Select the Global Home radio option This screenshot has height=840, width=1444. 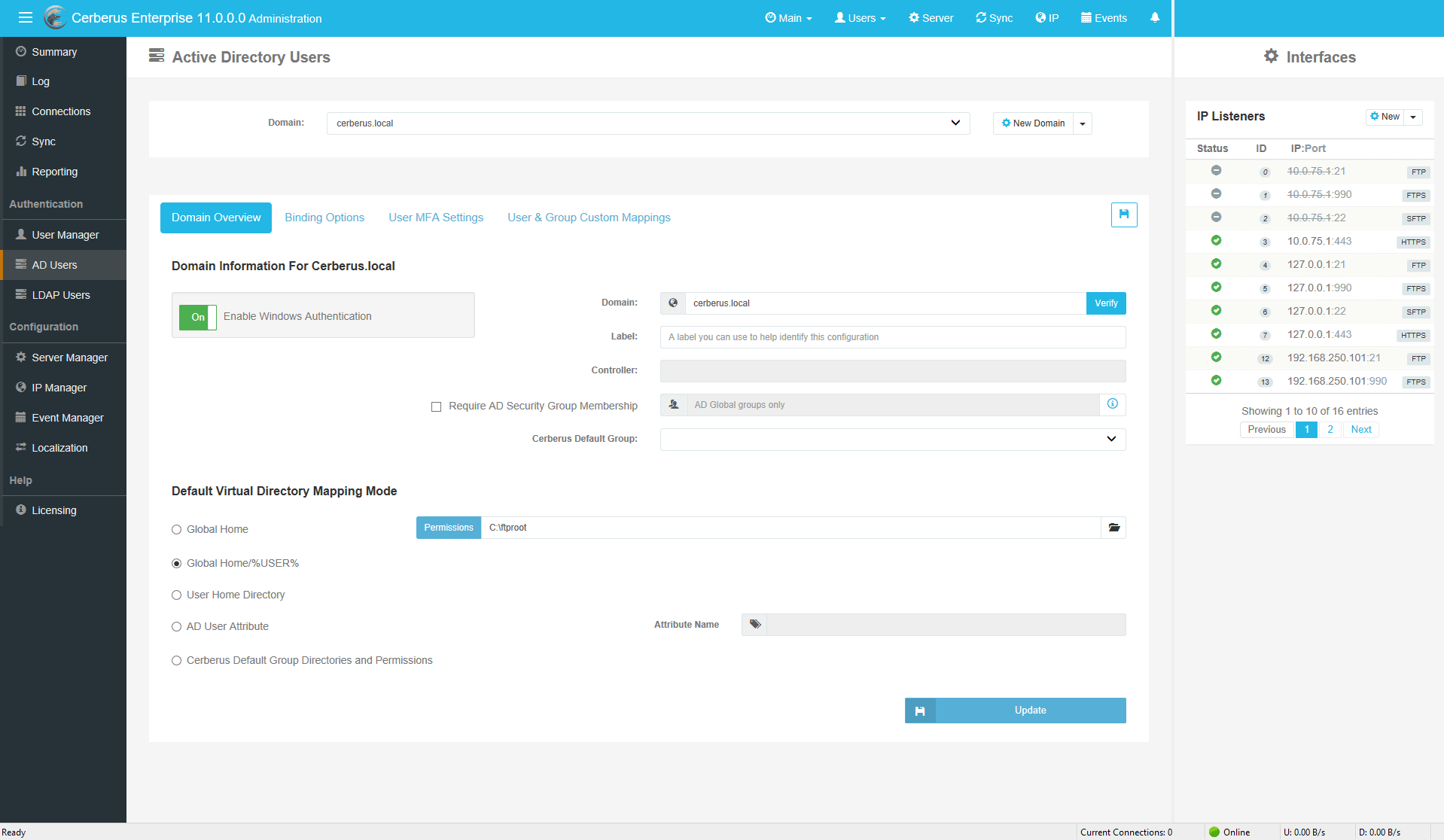(x=176, y=529)
